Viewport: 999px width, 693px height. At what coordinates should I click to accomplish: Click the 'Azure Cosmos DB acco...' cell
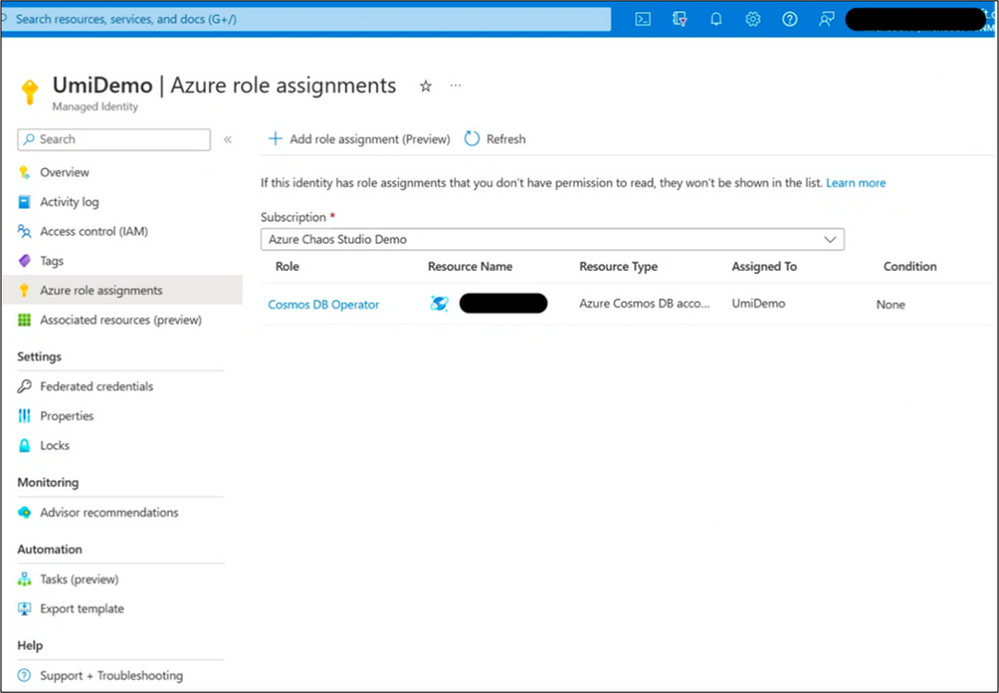coord(644,304)
